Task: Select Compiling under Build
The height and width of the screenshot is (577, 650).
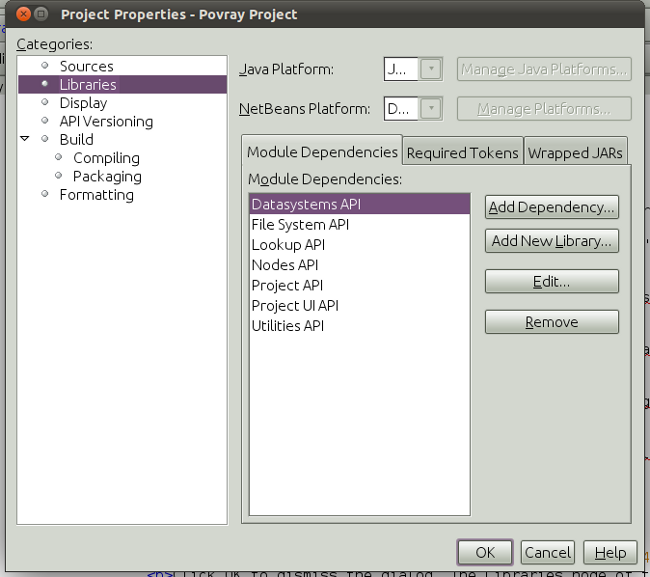Action: [x=106, y=158]
